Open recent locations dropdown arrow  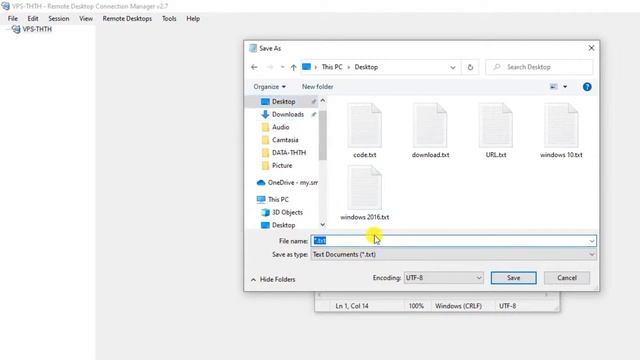282,67
